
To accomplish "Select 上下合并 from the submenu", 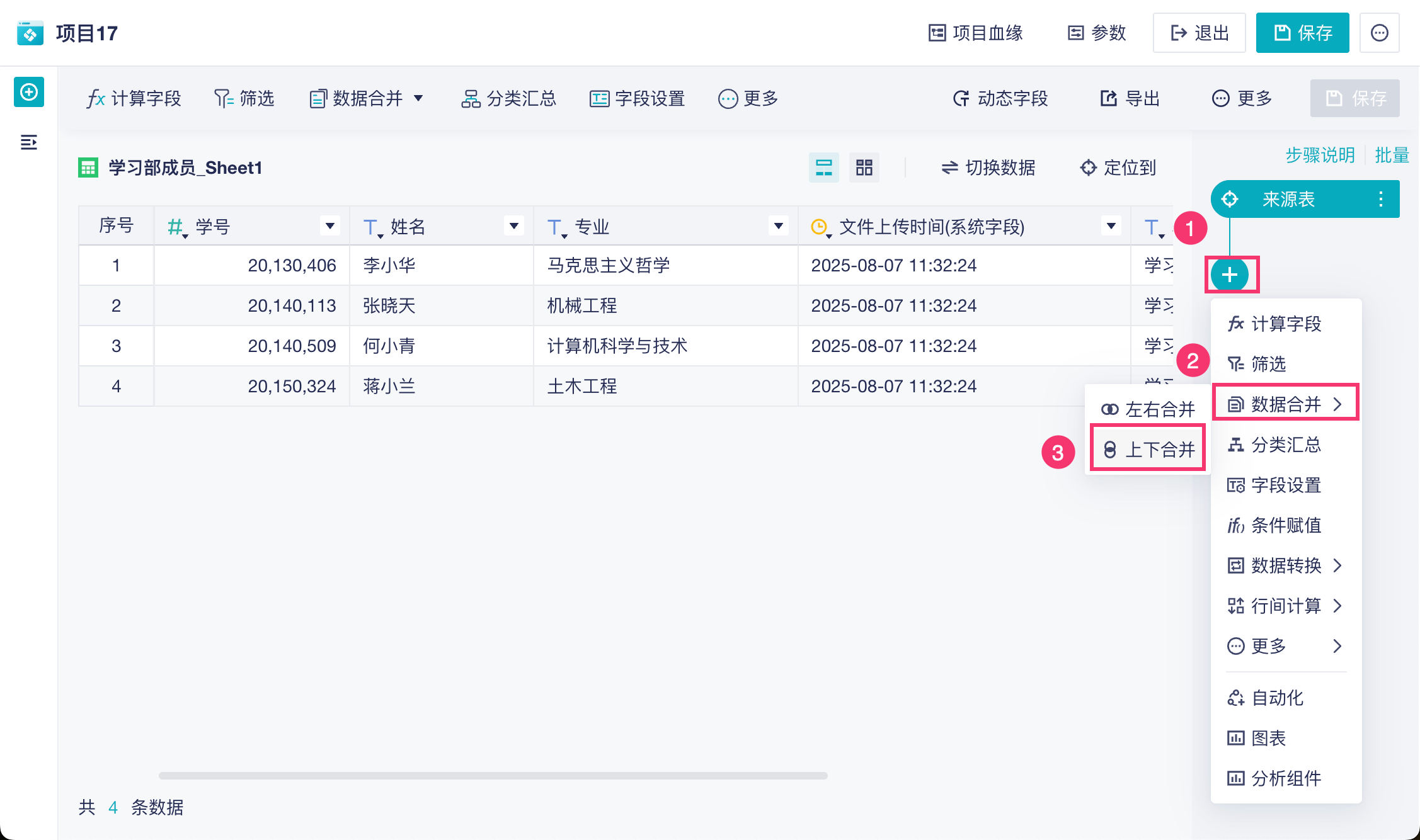I will [1148, 449].
